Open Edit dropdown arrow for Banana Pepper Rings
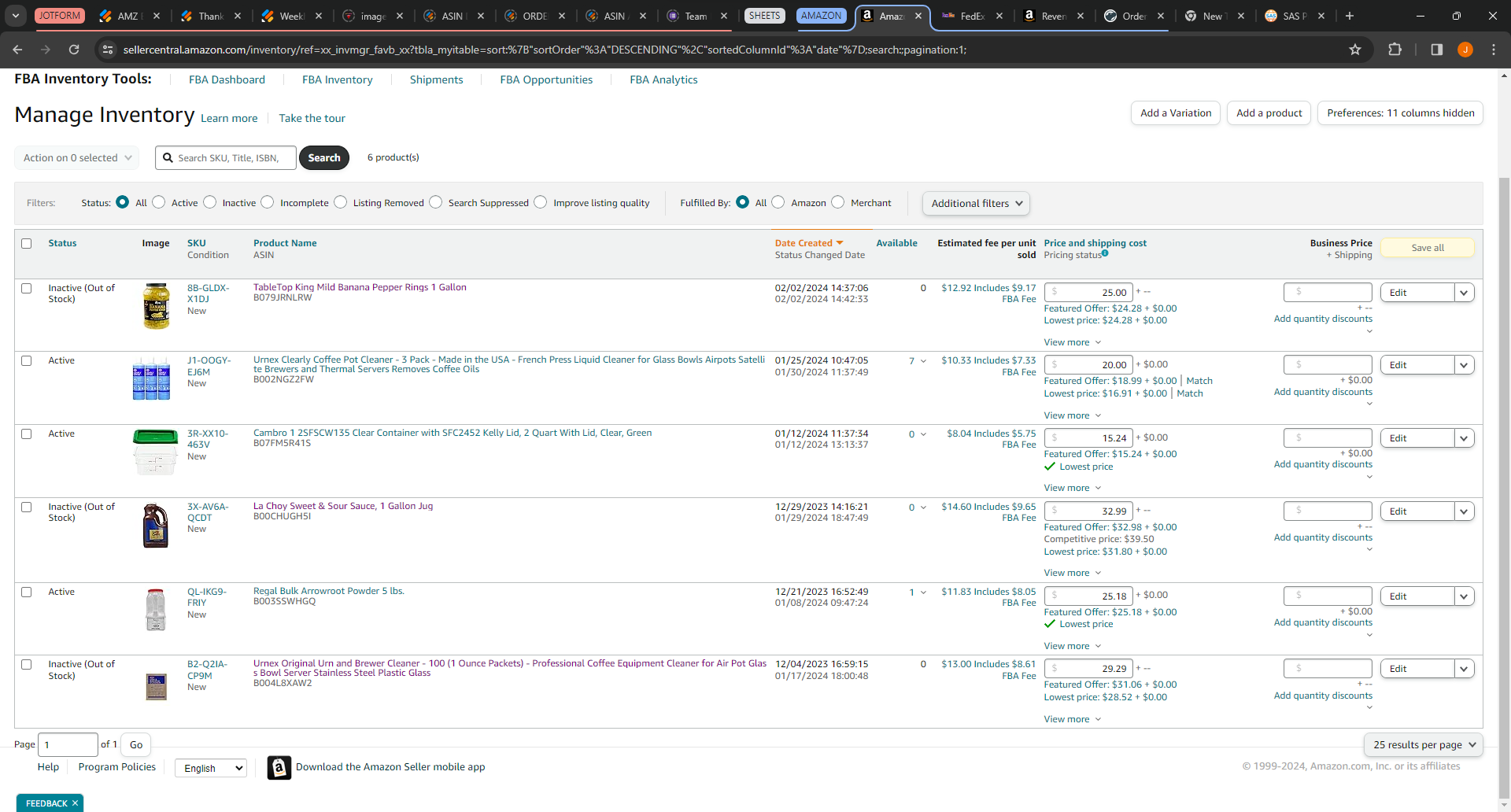Screen dimensions: 1511x812 (1464, 293)
